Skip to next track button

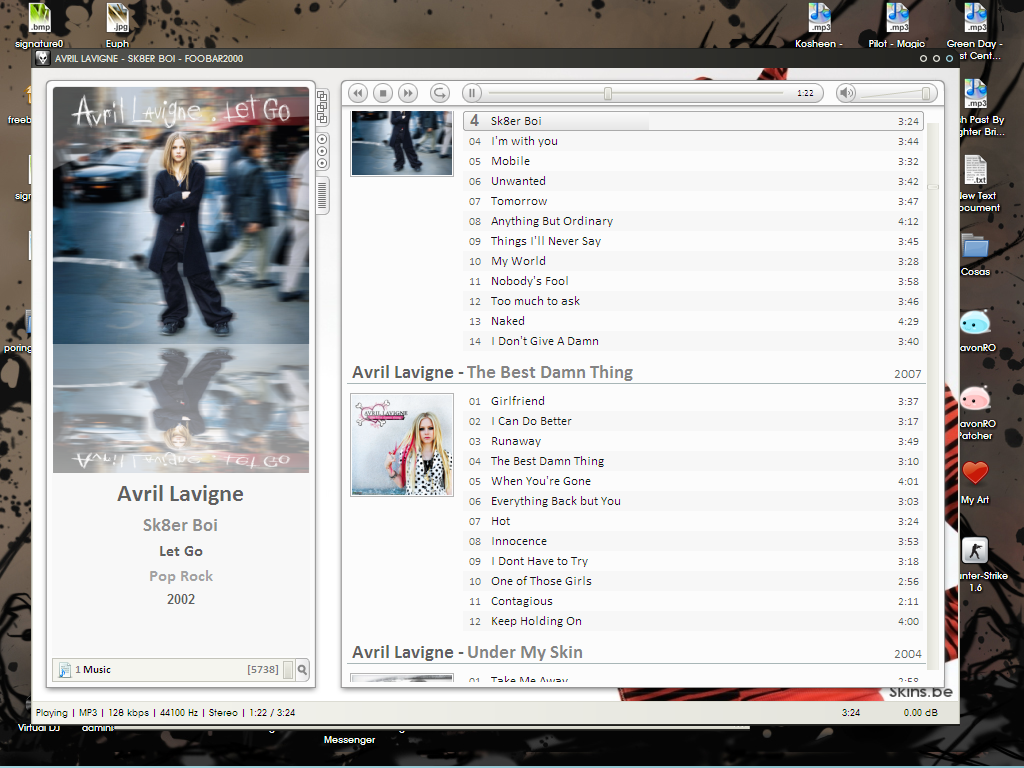408,93
